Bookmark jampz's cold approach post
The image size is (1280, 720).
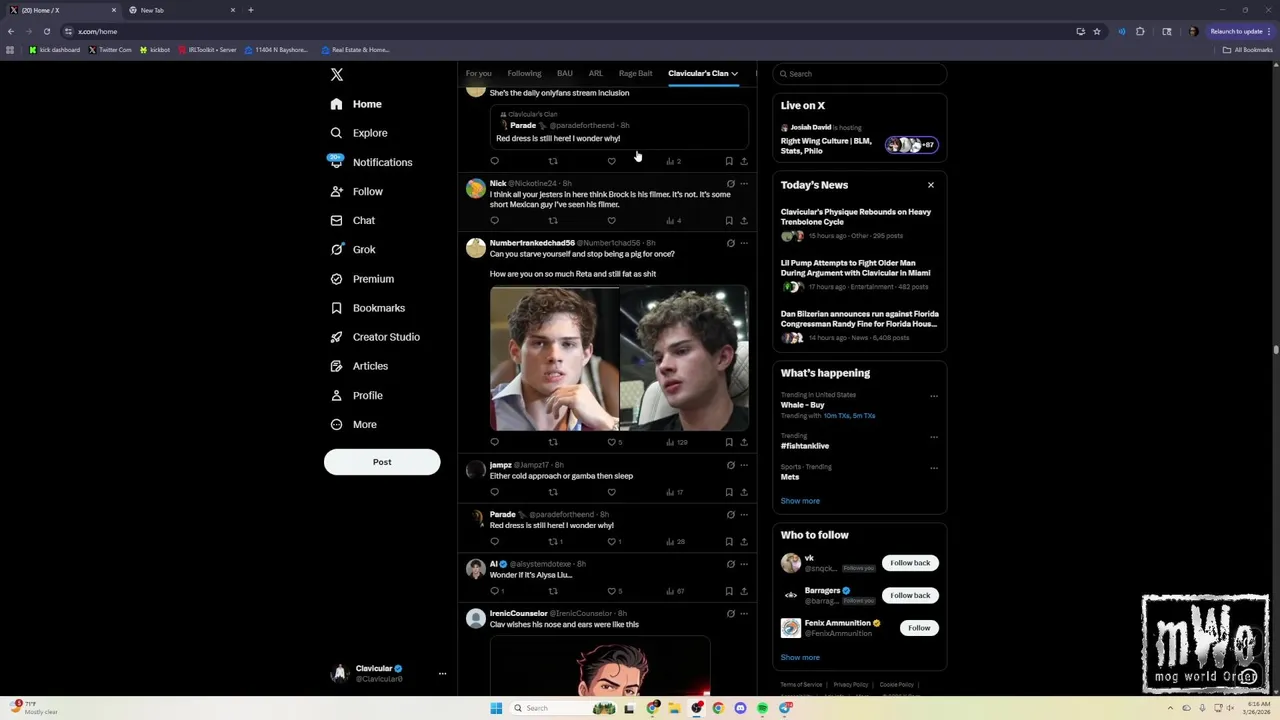(729, 492)
